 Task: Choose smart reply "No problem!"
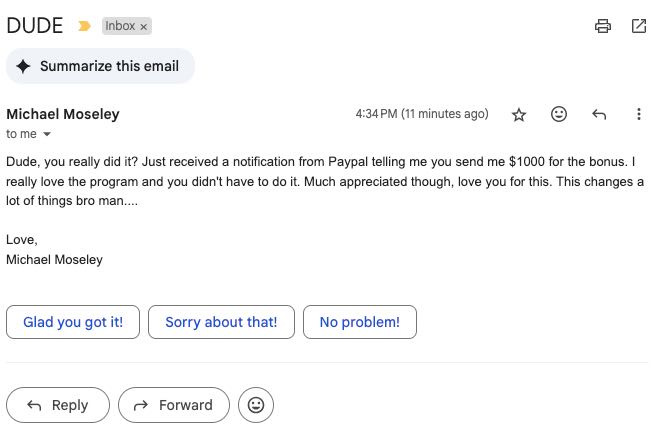point(360,322)
